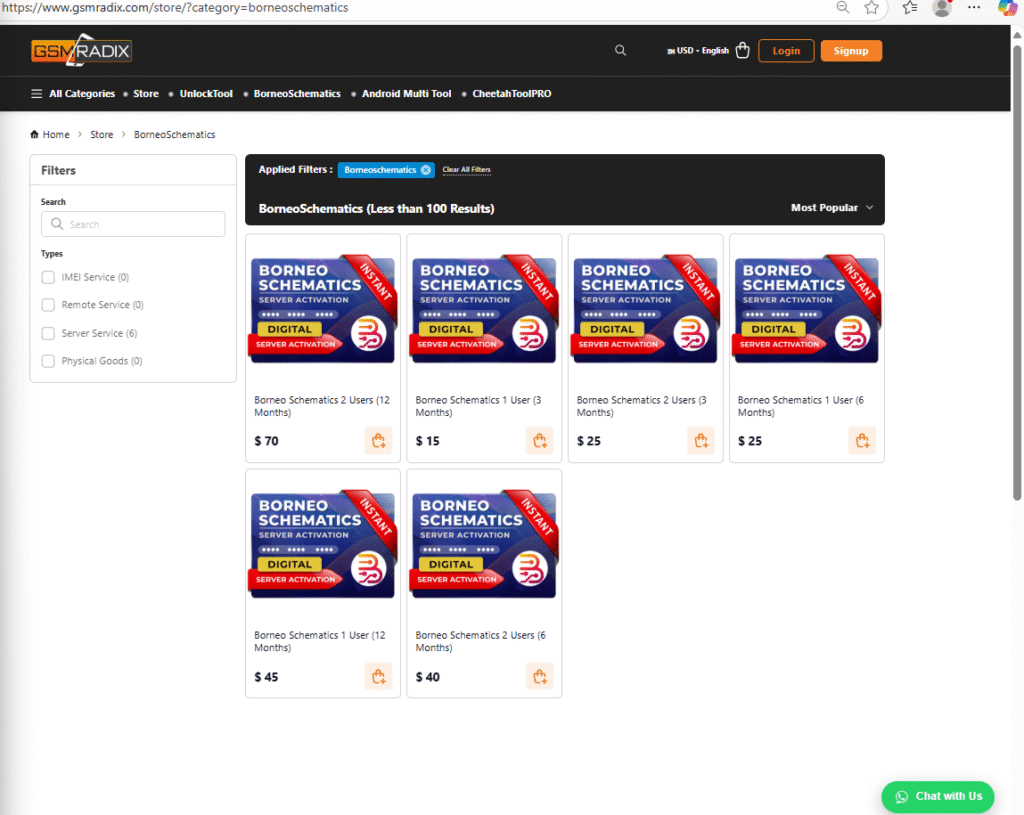Open the shopping bag cart icon
The image size is (1024, 815).
pyautogui.click(x=742, y=51)
